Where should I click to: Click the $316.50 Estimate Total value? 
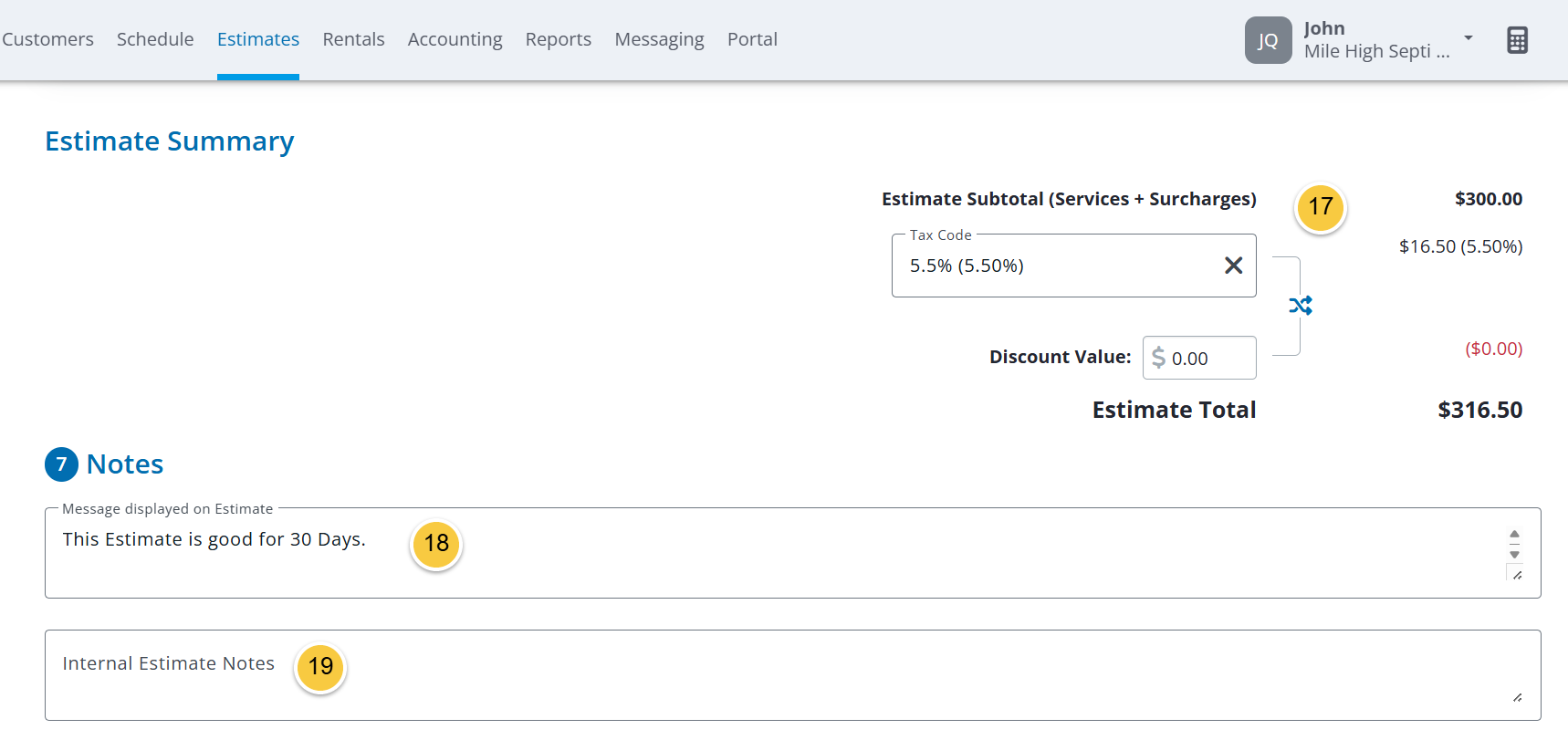pyautogui.click(x=1479, y=410)
